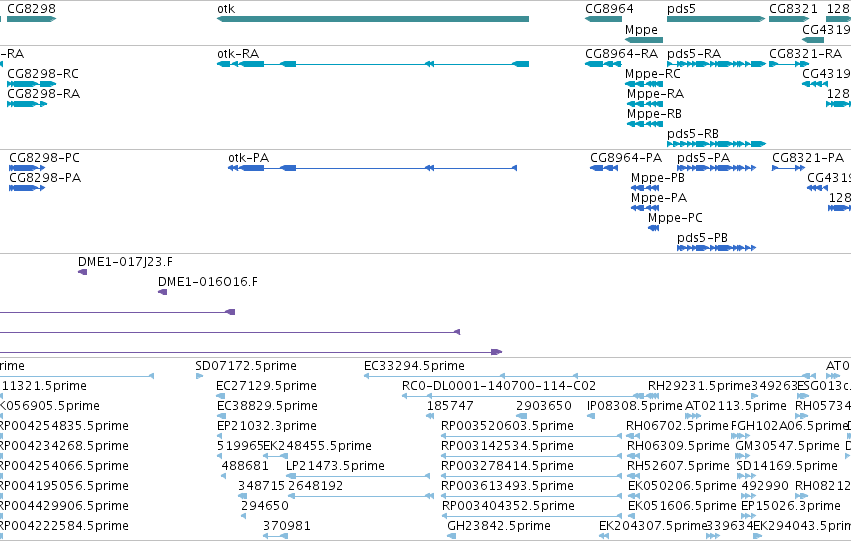
Task: Select transcript Mppe-RB
Action: (x=645, y=124)
